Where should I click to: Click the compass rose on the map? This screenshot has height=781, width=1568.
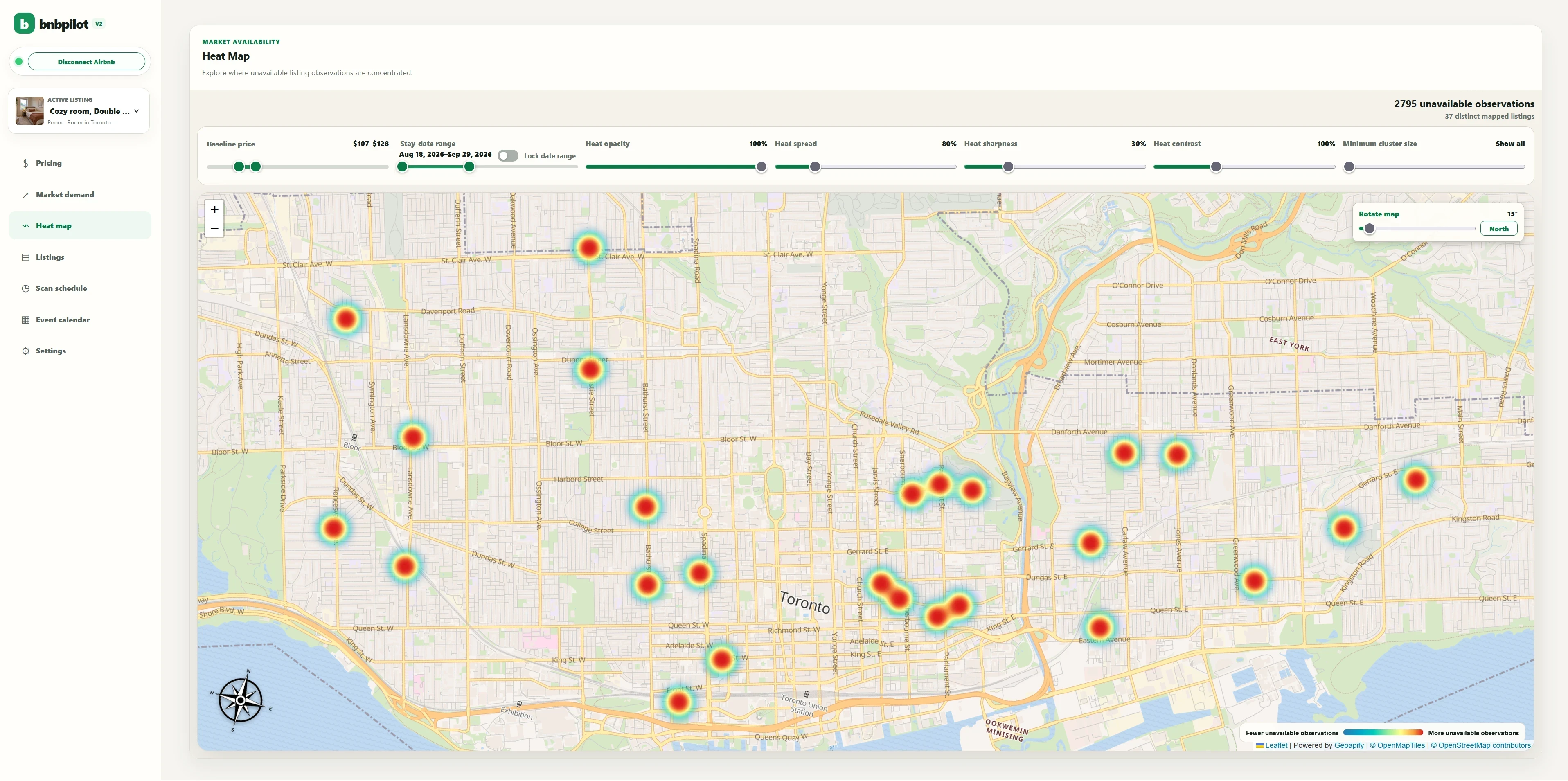point(241,700)
